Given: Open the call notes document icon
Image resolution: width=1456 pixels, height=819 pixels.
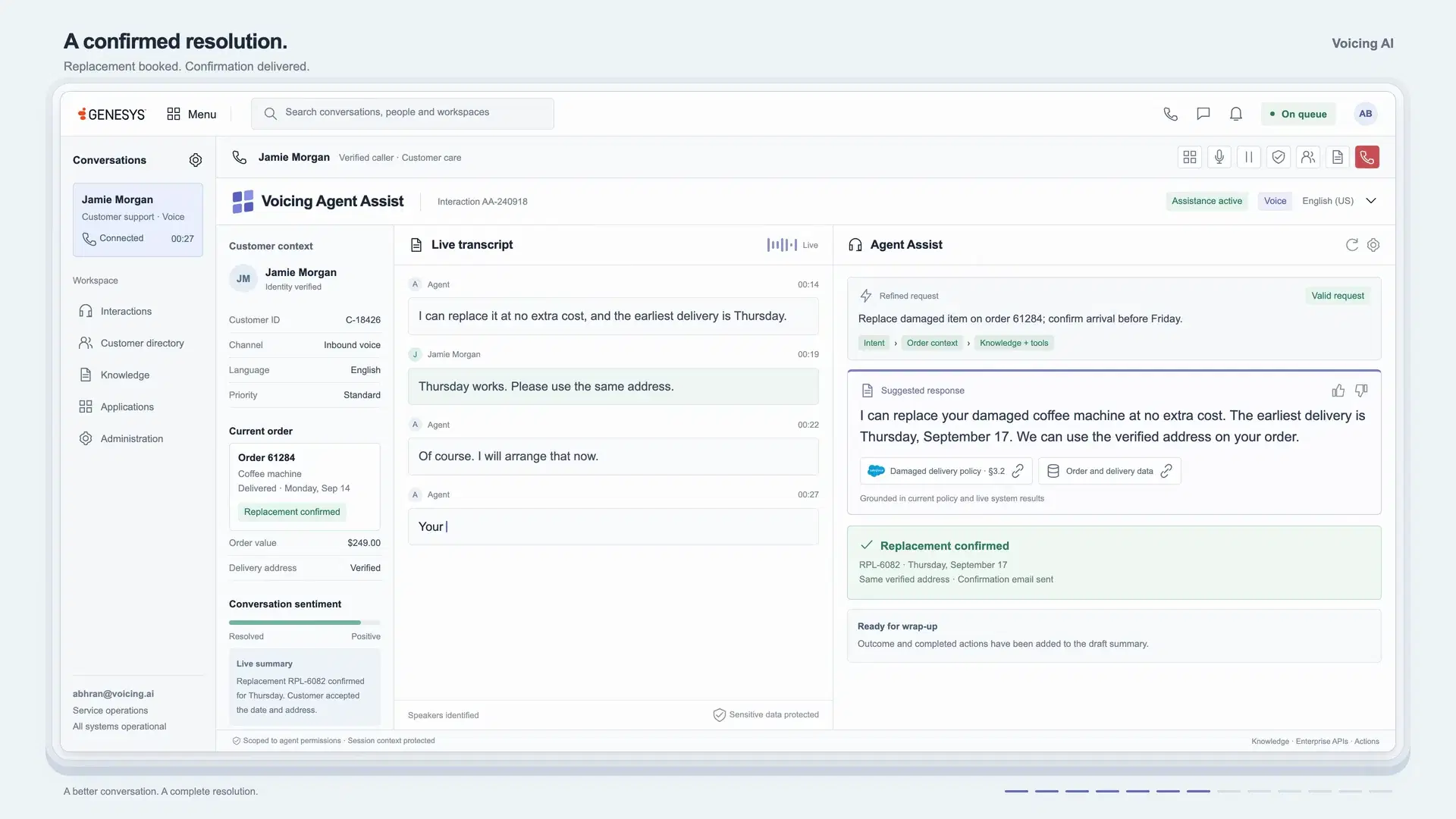Looking at the screenshot, I should pyautogui.click(x=1337, y=157).
